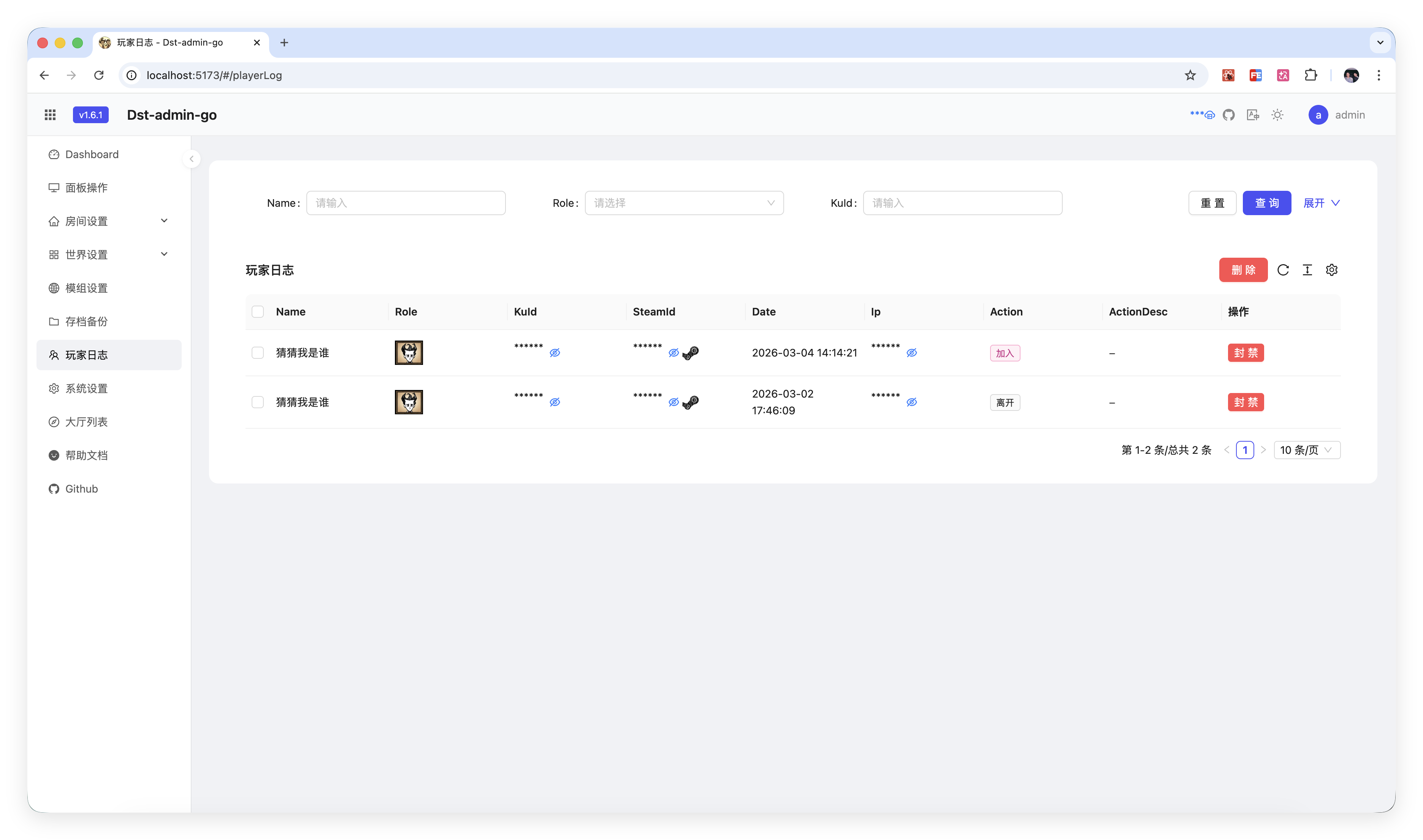Open 大厅列表 in sidebar

pyautogui.click(x=109, y=422)
